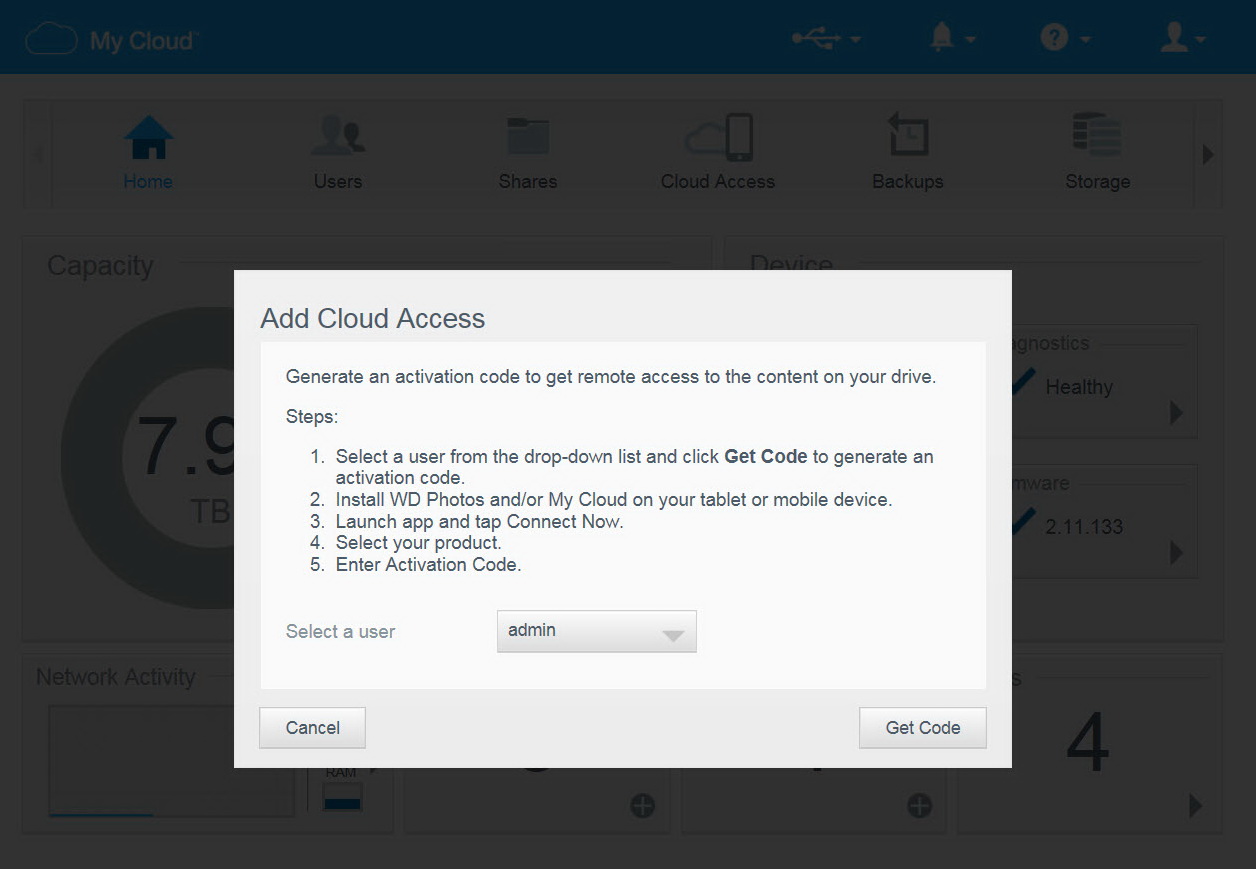This screenshot has width=1256, height=869.
Task: Click the "Healthy" diagnostics status text
Action: point(1079,387)
